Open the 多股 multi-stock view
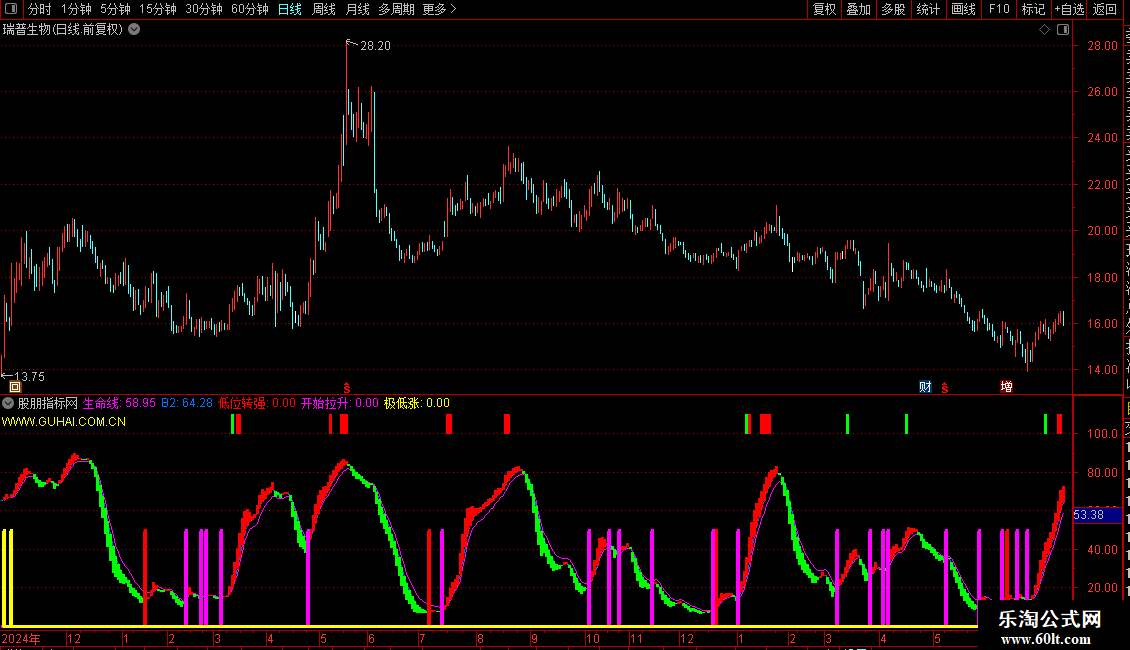 893,9
